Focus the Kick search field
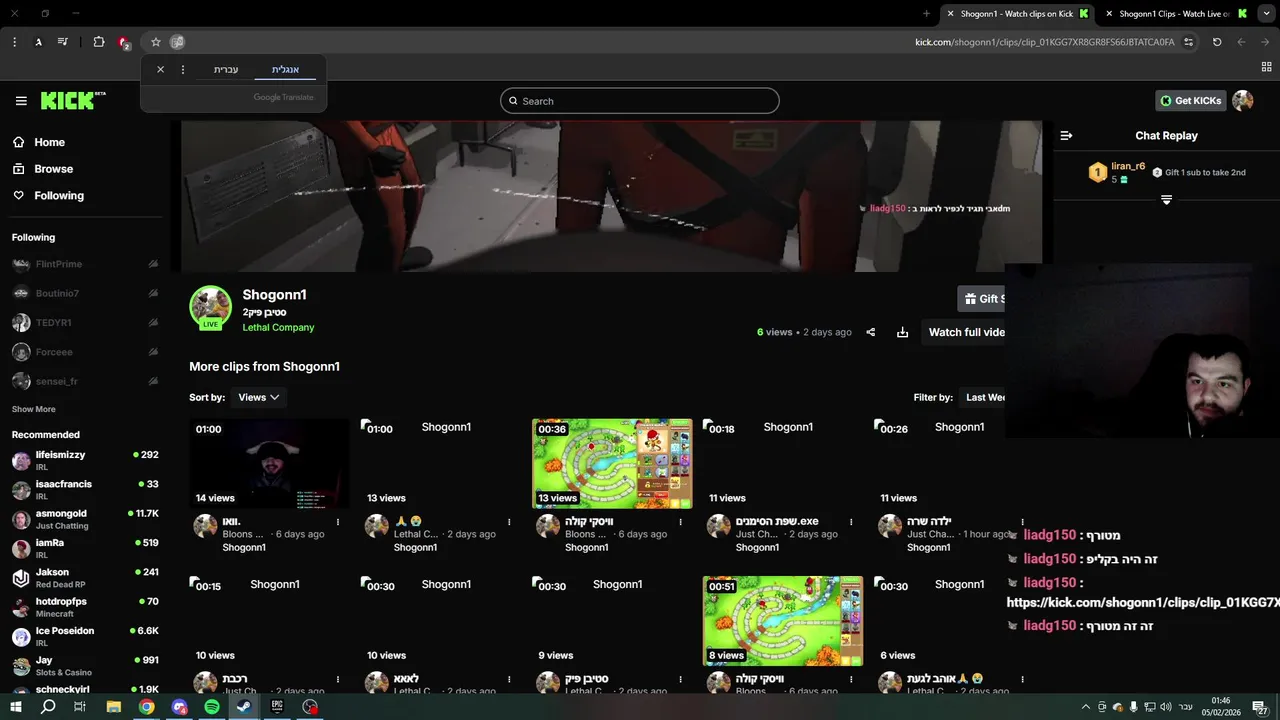Screen dimensions: 1280x720 [640, 101]
